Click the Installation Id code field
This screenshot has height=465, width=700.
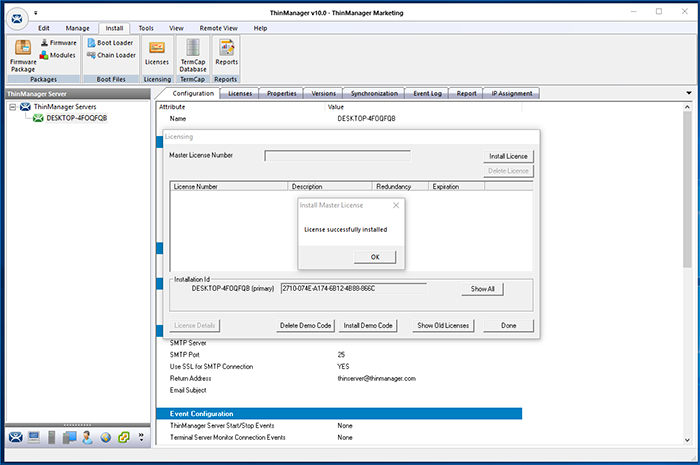pyautogui.click(x=354, y=289)
